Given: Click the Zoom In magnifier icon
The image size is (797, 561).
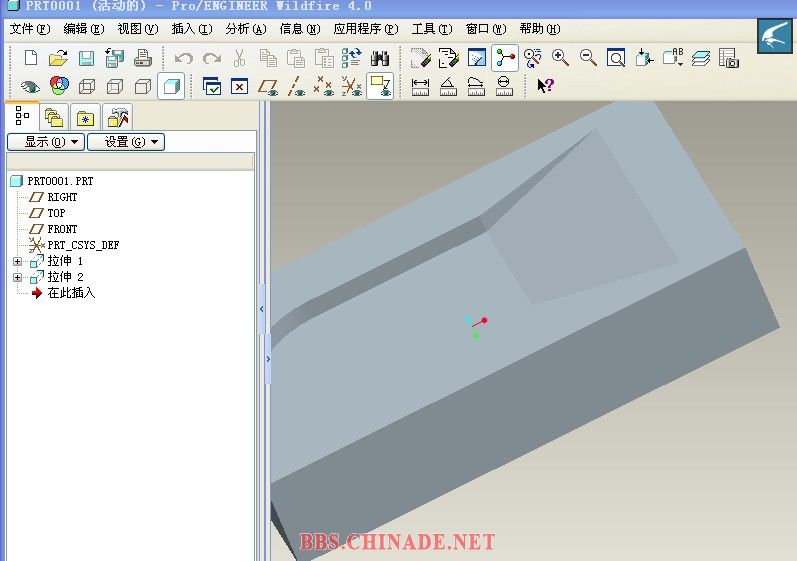Looking at the screenshot, I should (x=560, y=58).
